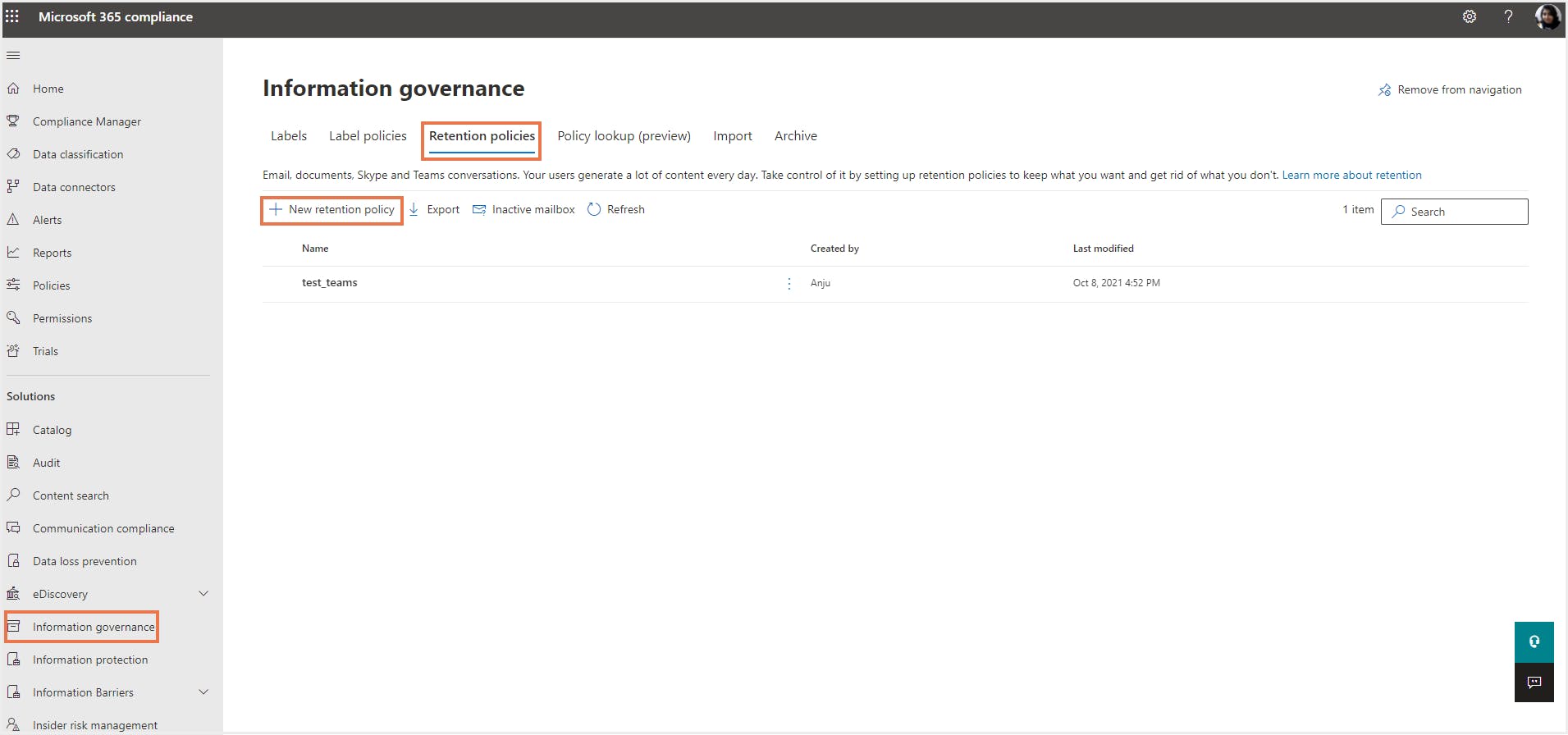
Task: Click the Information Barriers icon
Action: coord(13,692)
